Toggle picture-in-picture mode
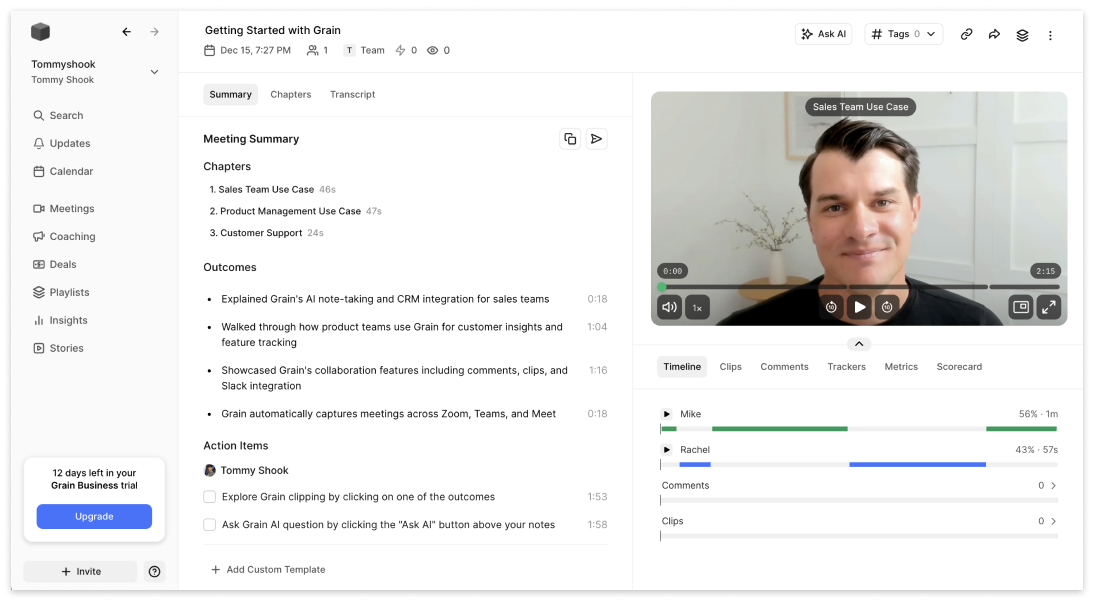The image size is (1102, 608). coord(1020,307)
